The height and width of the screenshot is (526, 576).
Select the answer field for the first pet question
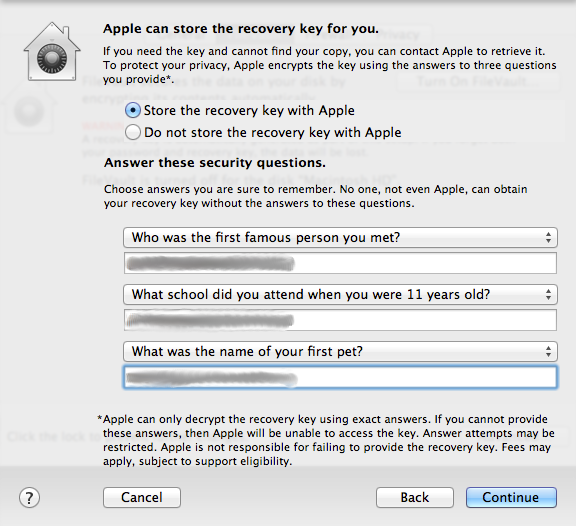coord(340,377)
